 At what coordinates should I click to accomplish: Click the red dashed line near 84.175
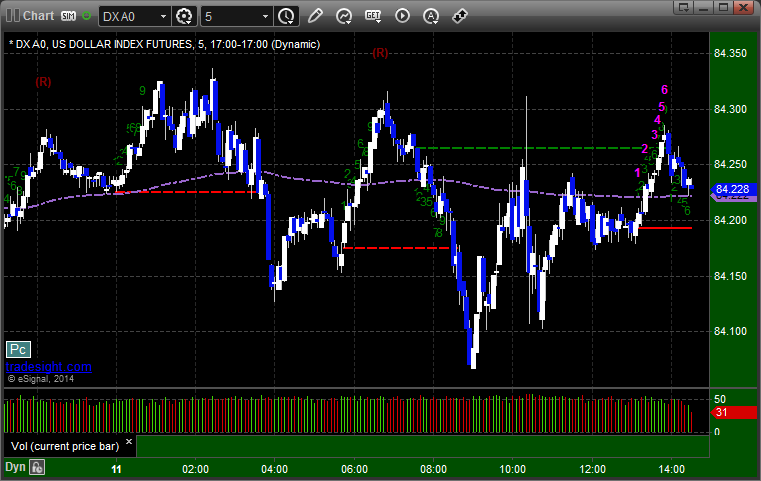coord(397,248)
